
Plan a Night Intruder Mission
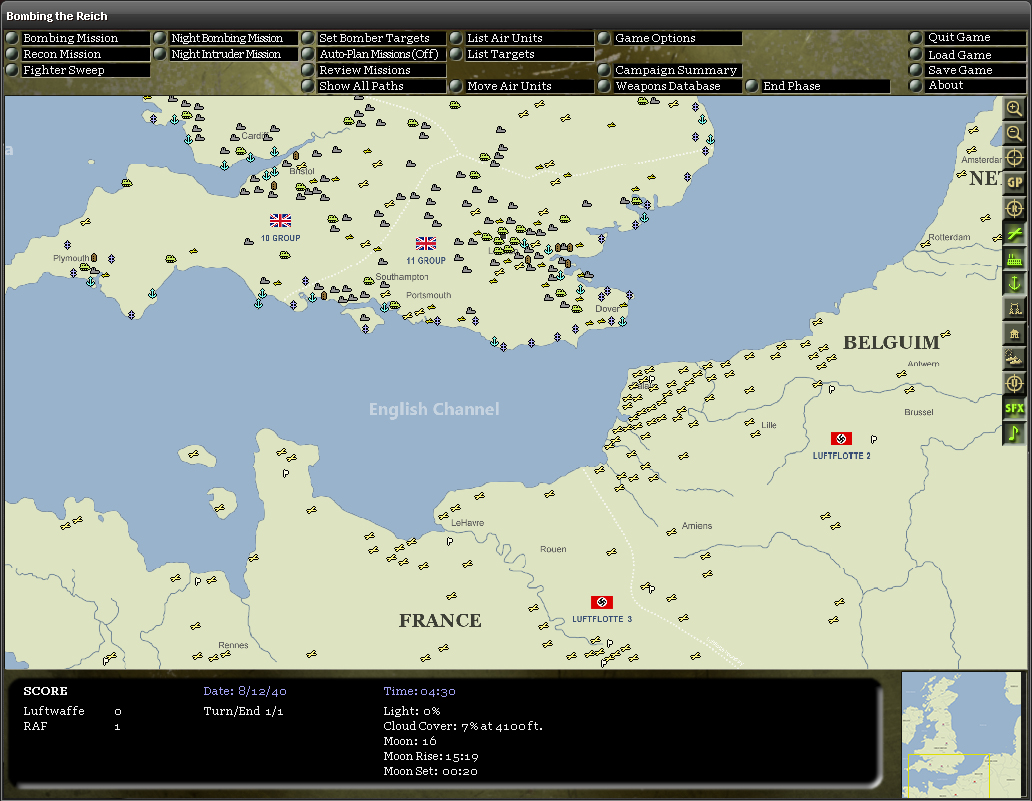(x=226, y=54)
